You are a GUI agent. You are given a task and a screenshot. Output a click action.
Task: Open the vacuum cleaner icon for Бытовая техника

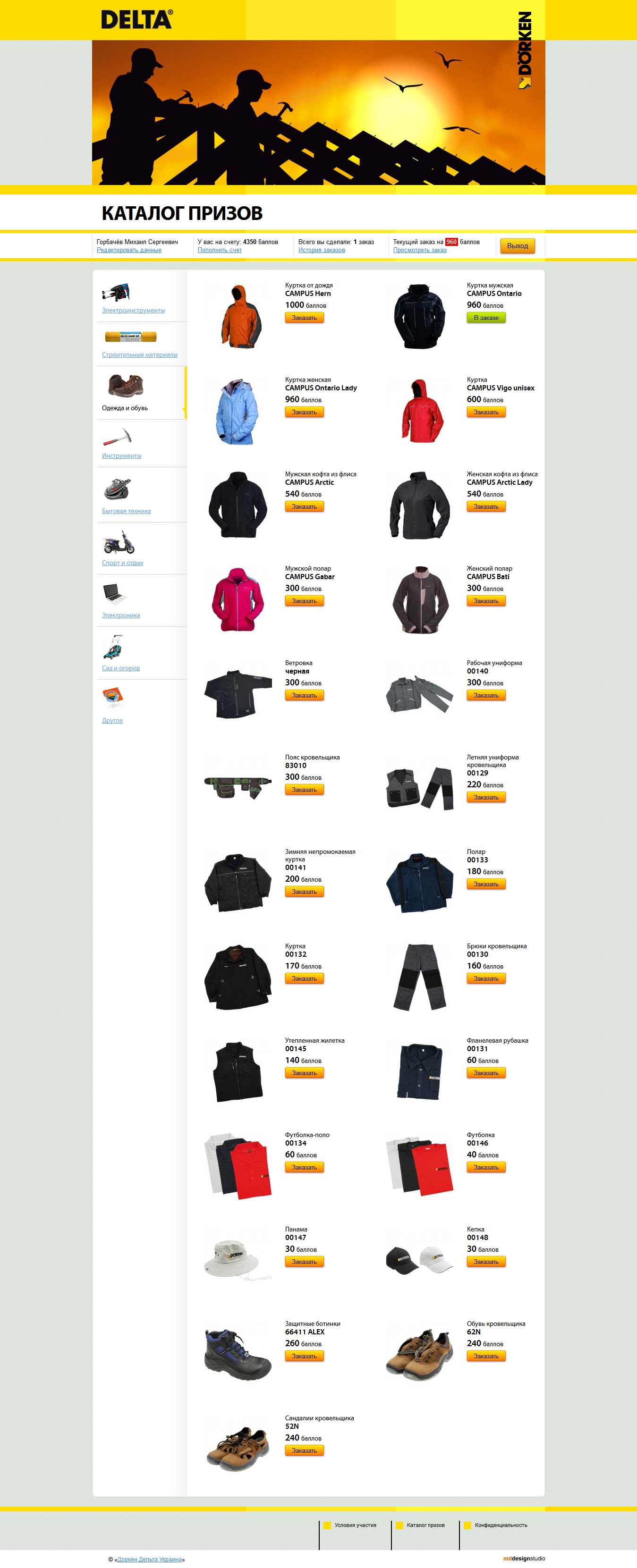117,489
